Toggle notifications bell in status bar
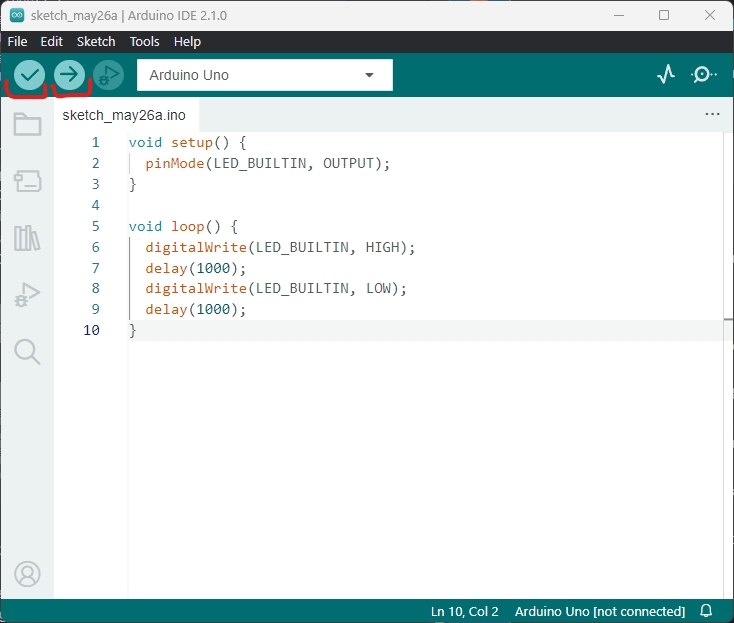Viewport: 734px width, 623px height. click(706, 611)
